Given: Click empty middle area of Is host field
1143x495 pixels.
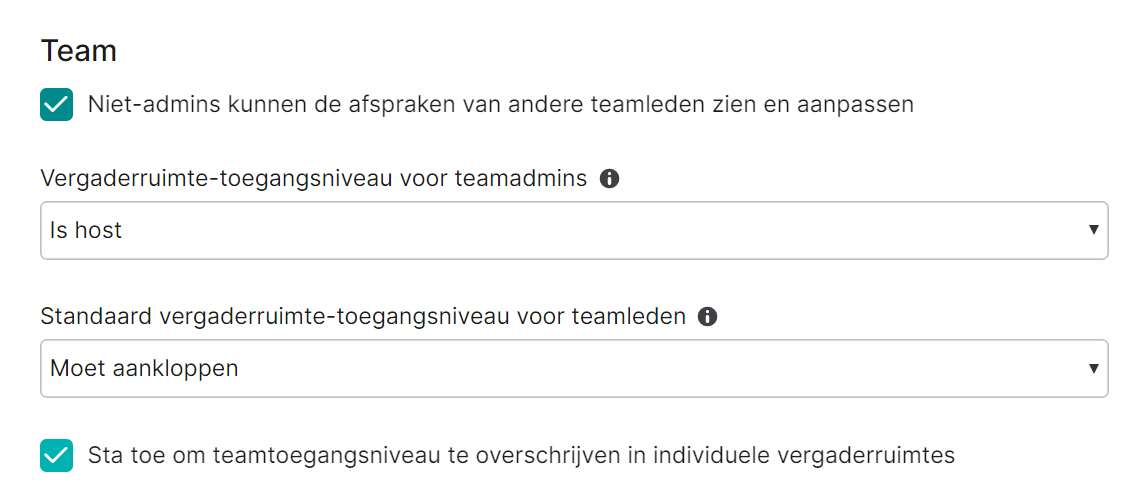Looking at the screenshot, I should tap(574, 230).
